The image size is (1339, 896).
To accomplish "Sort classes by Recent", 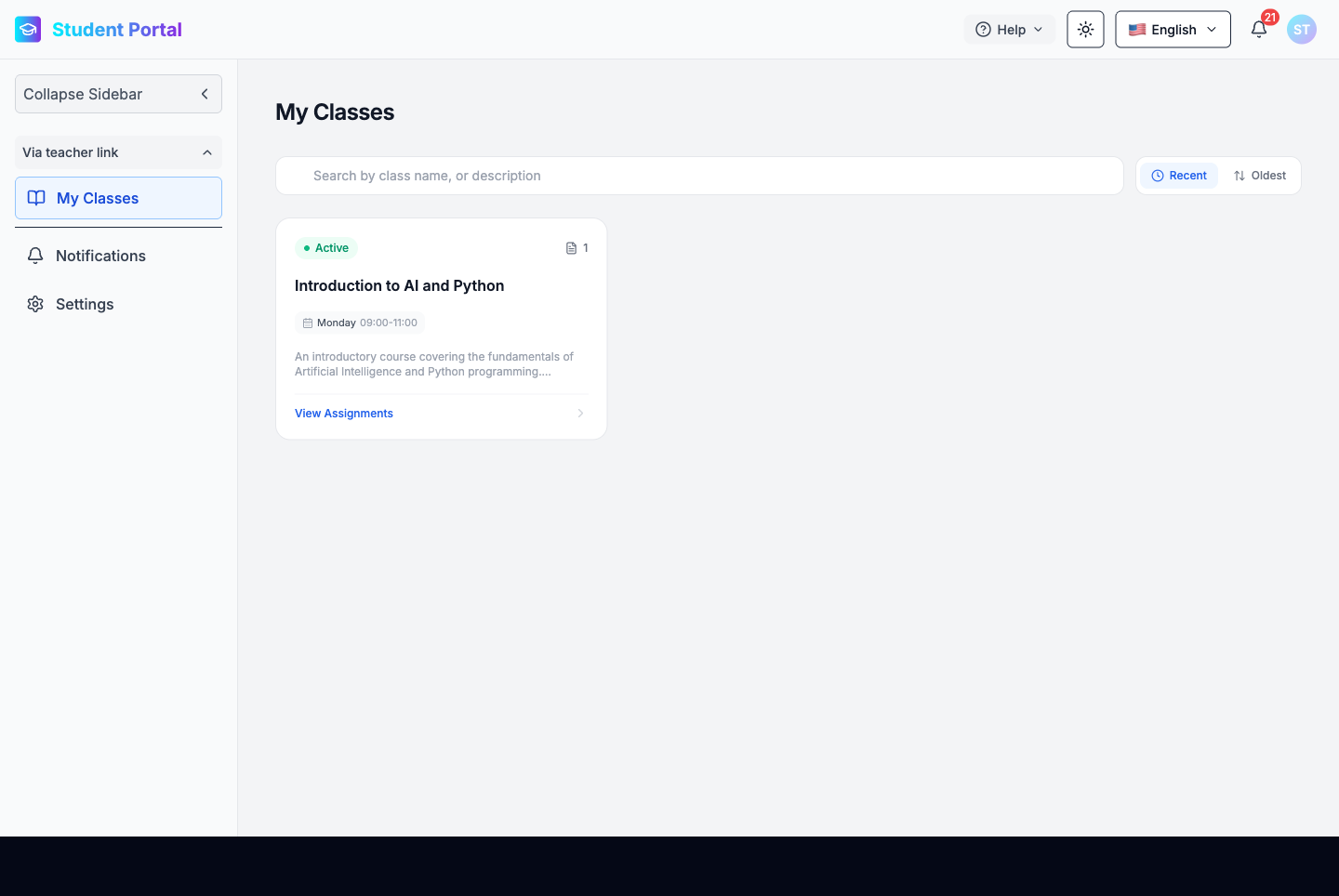I will [x=1179, y=176].
